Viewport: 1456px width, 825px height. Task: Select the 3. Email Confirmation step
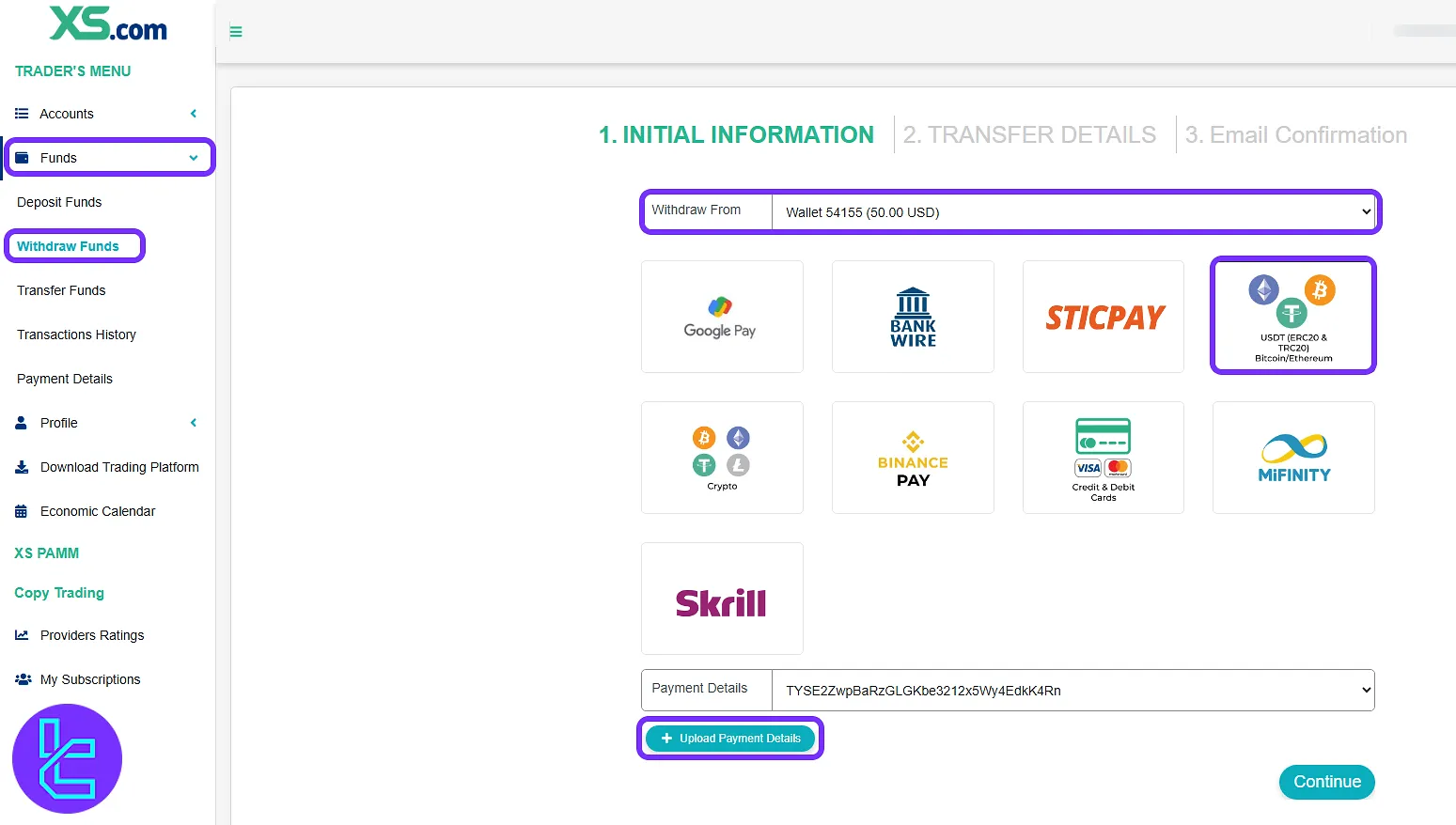(1296, 135)
